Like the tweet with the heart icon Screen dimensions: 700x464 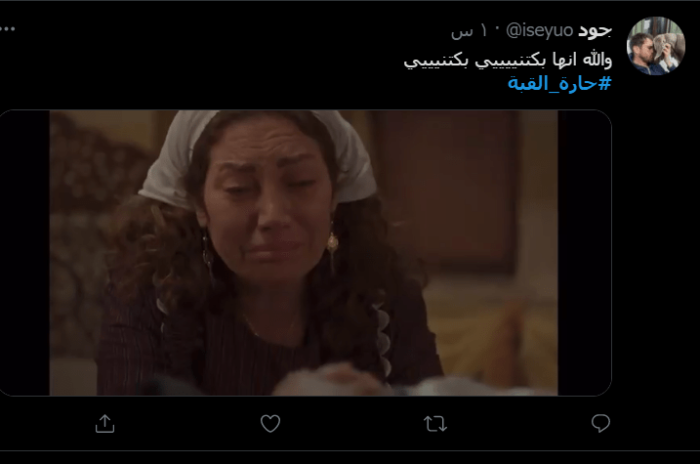coord(270,423)
